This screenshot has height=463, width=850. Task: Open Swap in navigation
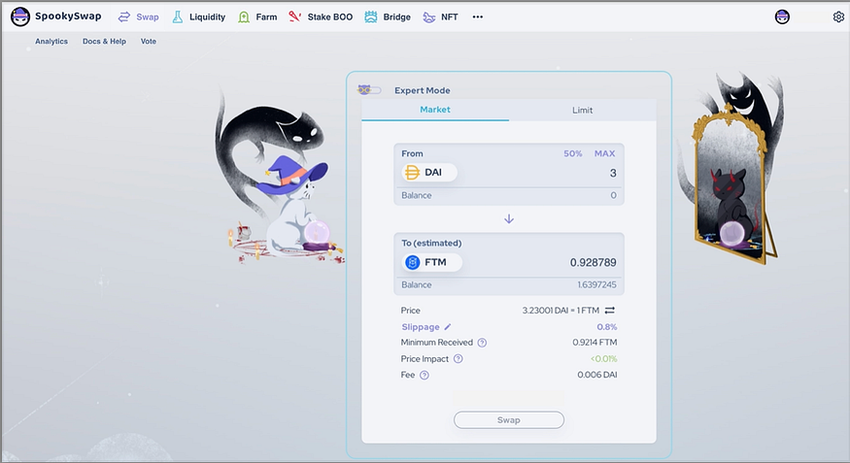[147, 17]
